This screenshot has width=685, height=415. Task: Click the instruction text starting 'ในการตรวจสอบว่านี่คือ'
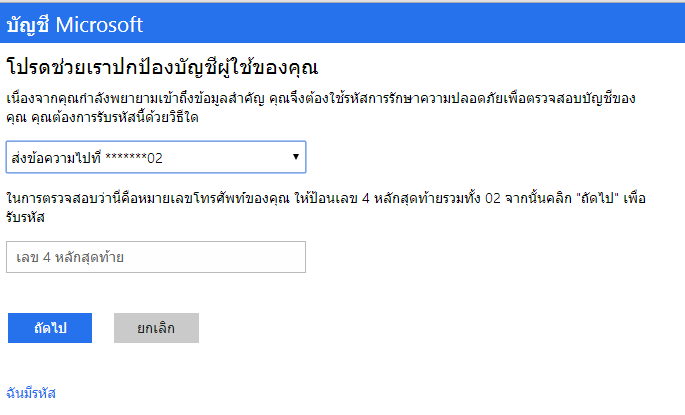click(x=326, y=208)
